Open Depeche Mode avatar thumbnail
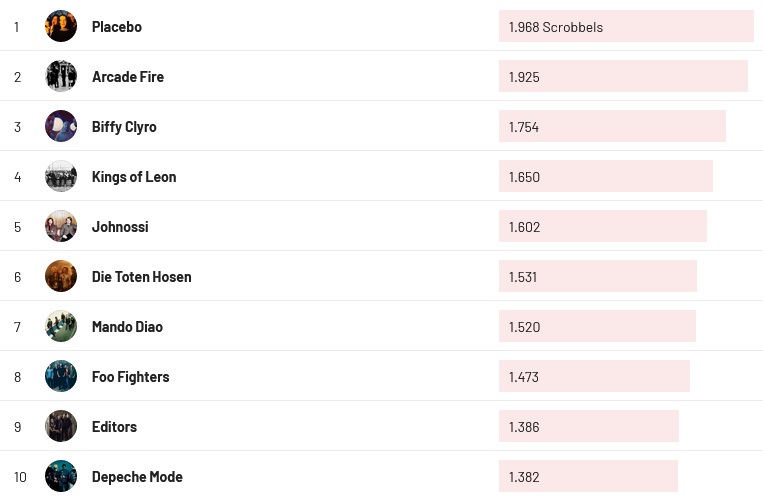763x499 pixels. point(61,476)
